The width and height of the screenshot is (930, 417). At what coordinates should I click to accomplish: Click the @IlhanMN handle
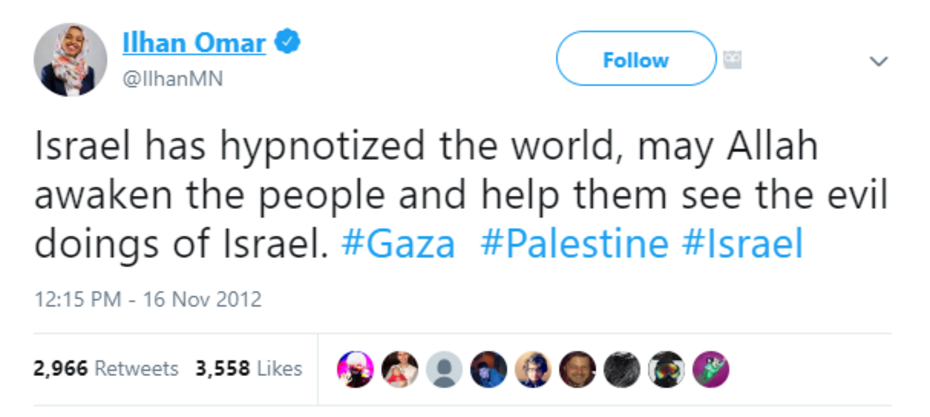coord(171,79)
